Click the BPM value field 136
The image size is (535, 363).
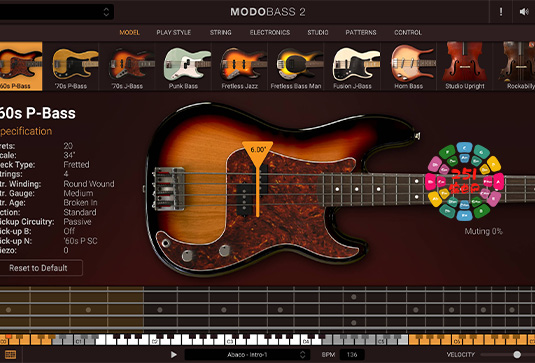(352, 355)
